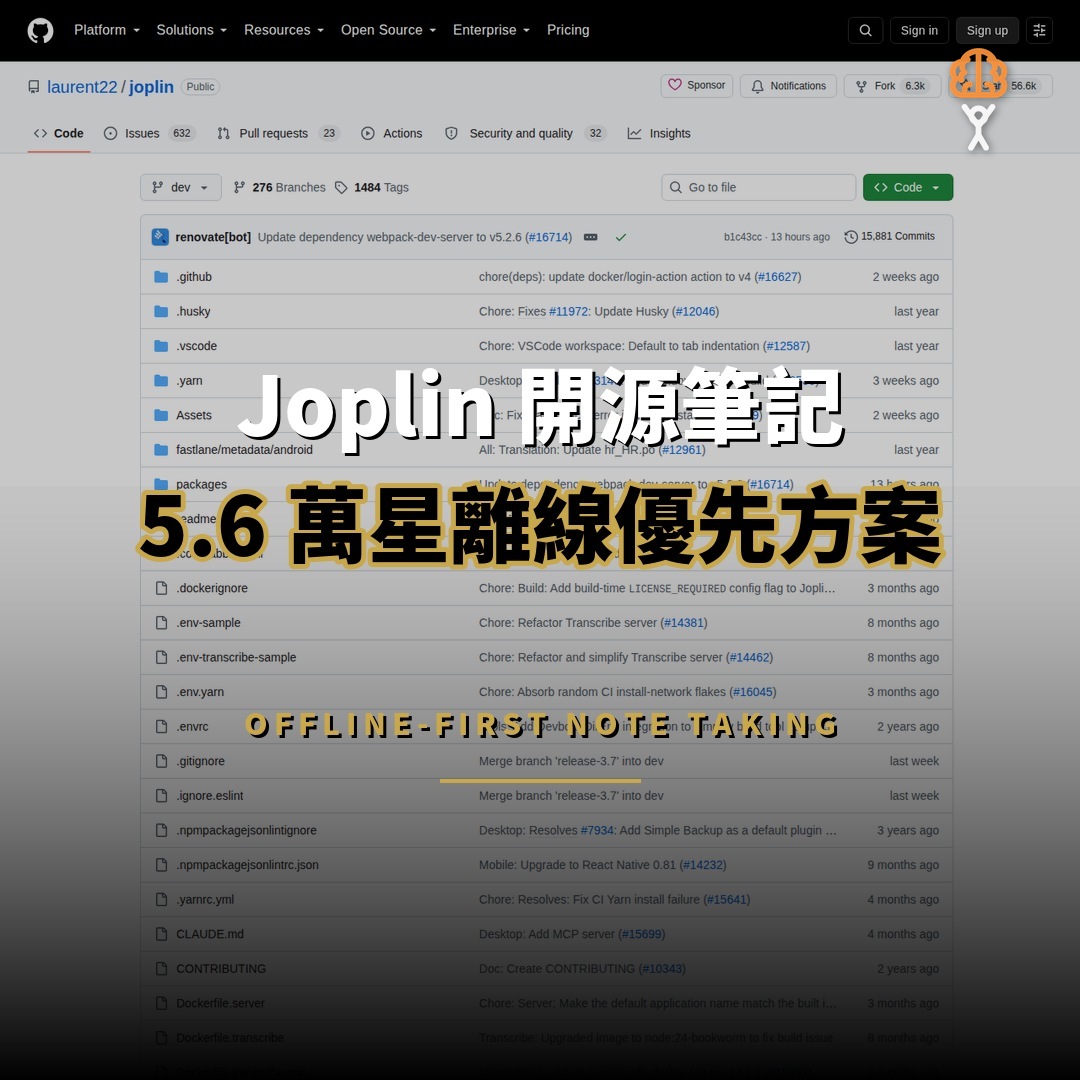Fork the joplin repository

(x=892, y=86)
